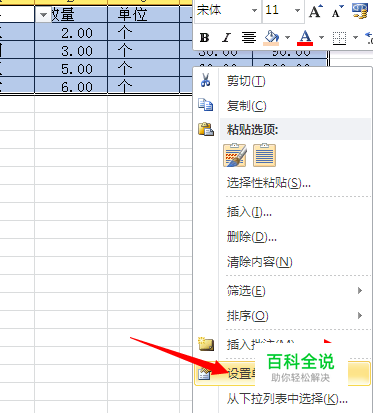373x413 pixels.
Task: Select the cell with value 6.00
Action: click(71, 86)
